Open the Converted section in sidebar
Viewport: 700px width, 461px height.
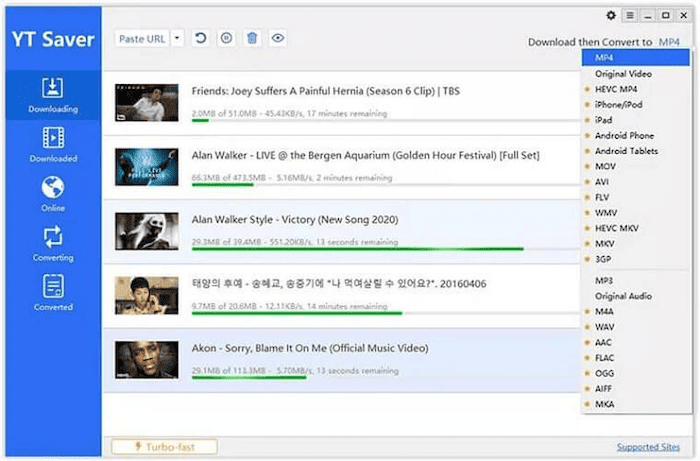tap(53, 293)
